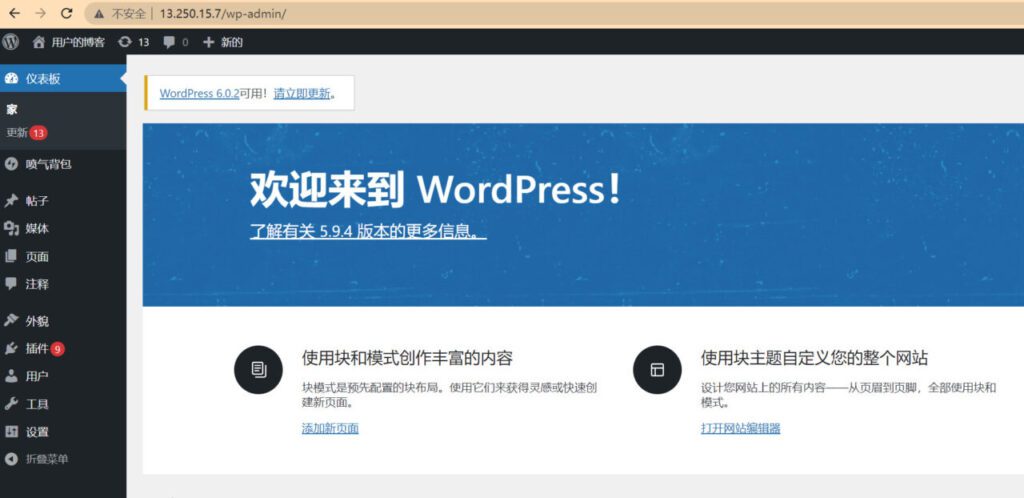Viewport: 1024px width, 498px height.
Task: Click the page icon beside 使用块和模式创作丰富的内容
Action: pos(258,370)
